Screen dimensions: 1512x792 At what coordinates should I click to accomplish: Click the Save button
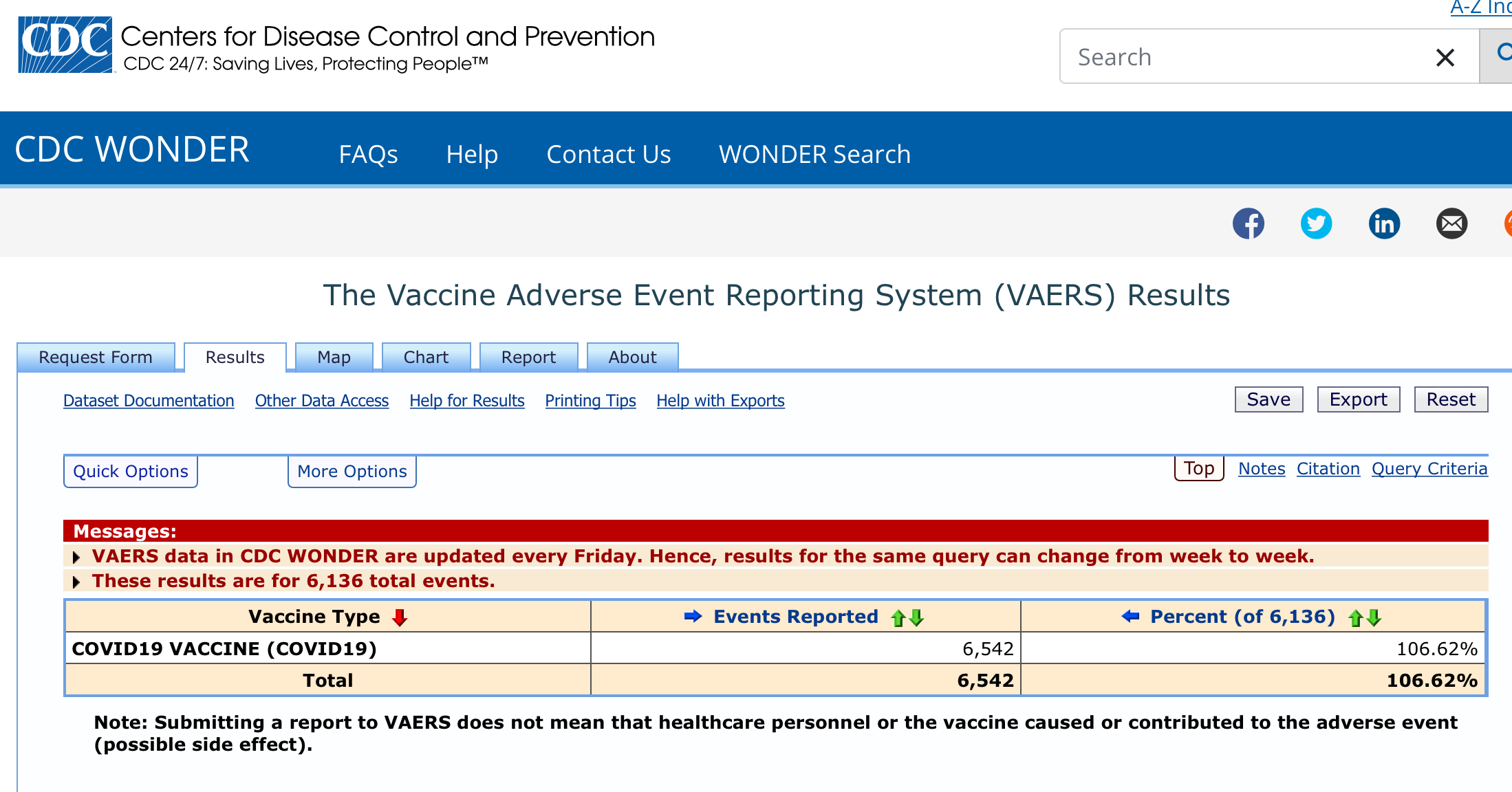pos(1269,399)
